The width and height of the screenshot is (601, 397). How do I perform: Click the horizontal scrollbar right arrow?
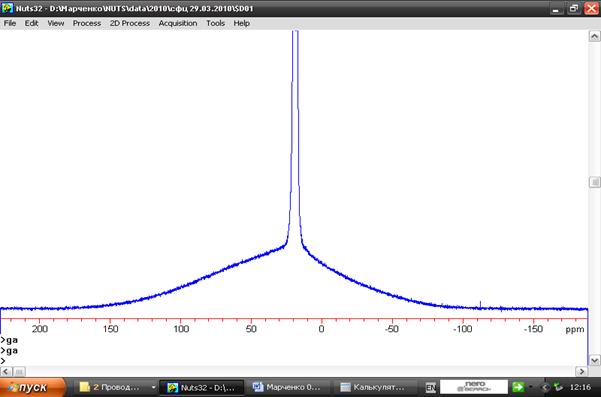(581, 371)
